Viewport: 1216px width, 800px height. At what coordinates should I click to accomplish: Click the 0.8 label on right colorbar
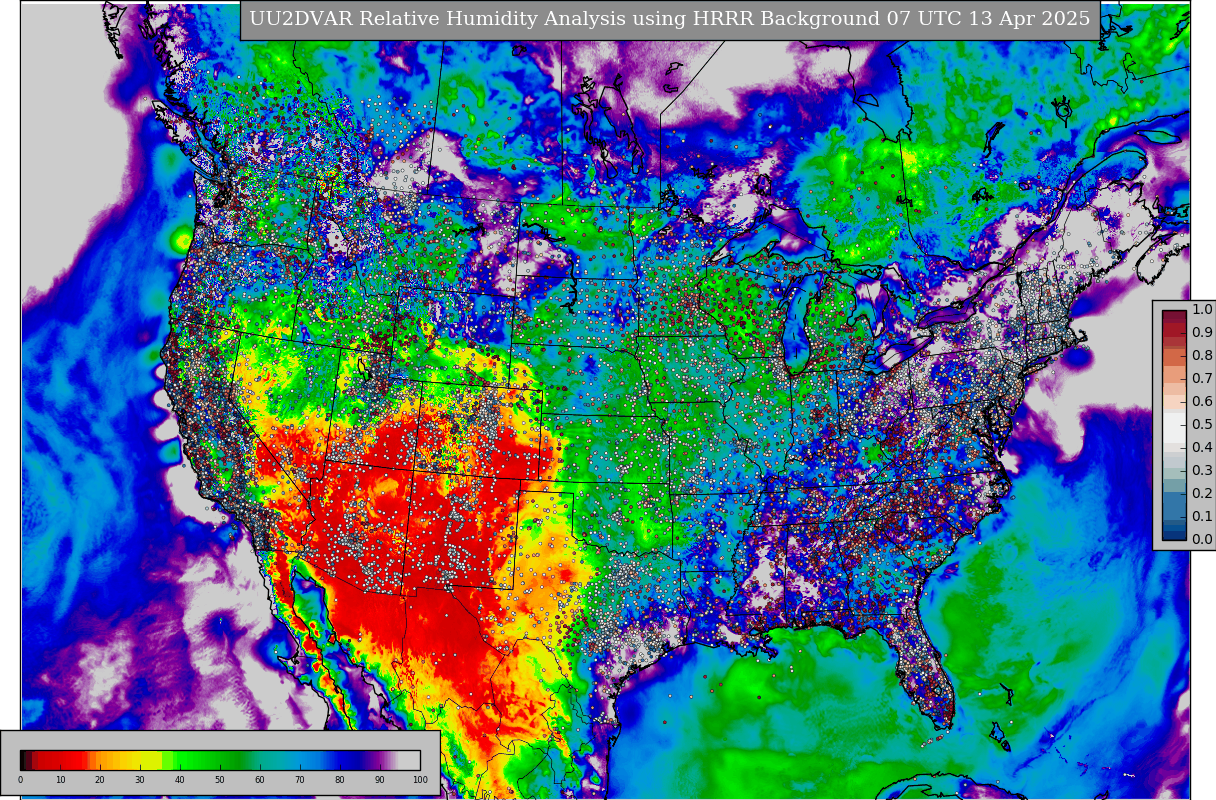point(1202,356)
